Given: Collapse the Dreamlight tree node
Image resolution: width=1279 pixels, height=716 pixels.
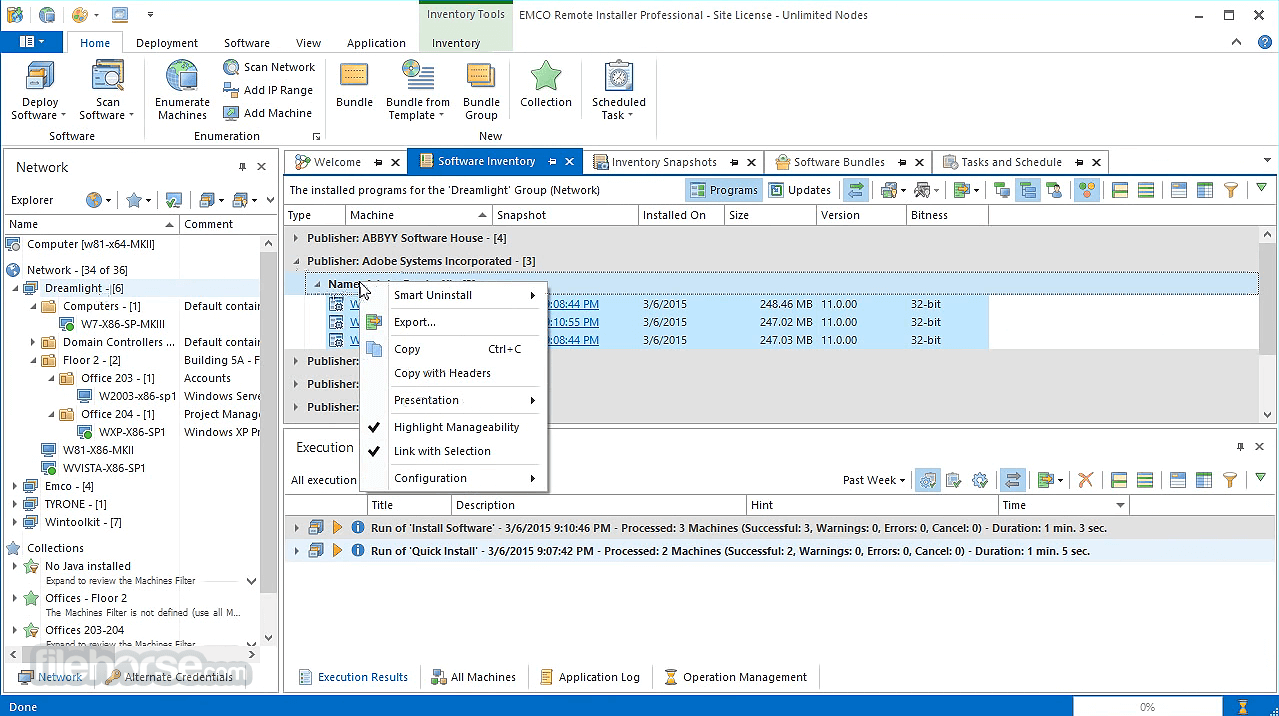Looking at the screenshot, I should click(15, 288).
